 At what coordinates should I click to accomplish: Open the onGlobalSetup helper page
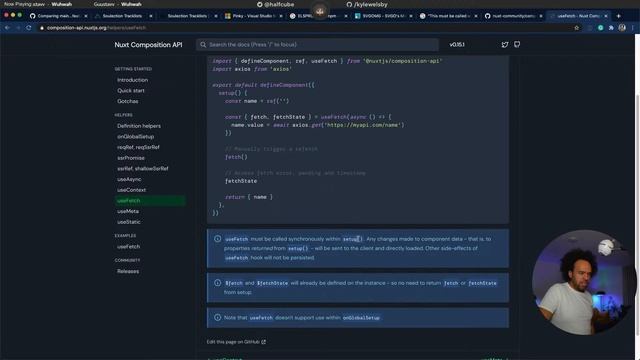point(136,136)
